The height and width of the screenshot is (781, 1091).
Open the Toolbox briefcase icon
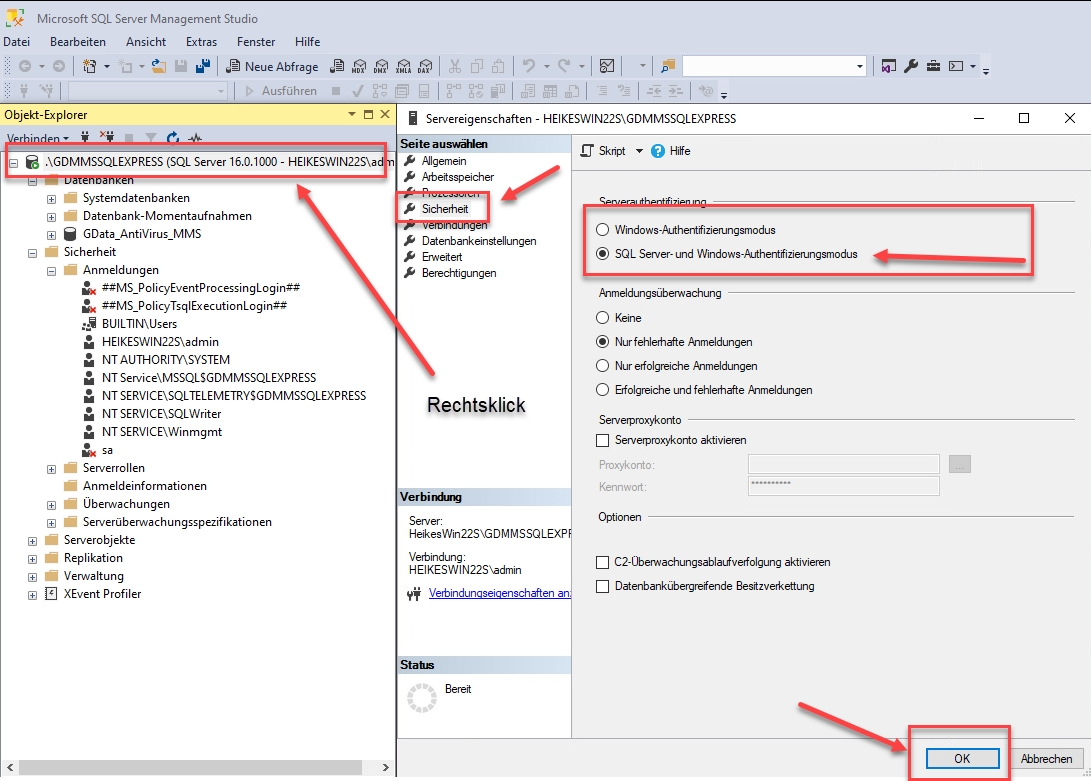(x=933, y=66)
